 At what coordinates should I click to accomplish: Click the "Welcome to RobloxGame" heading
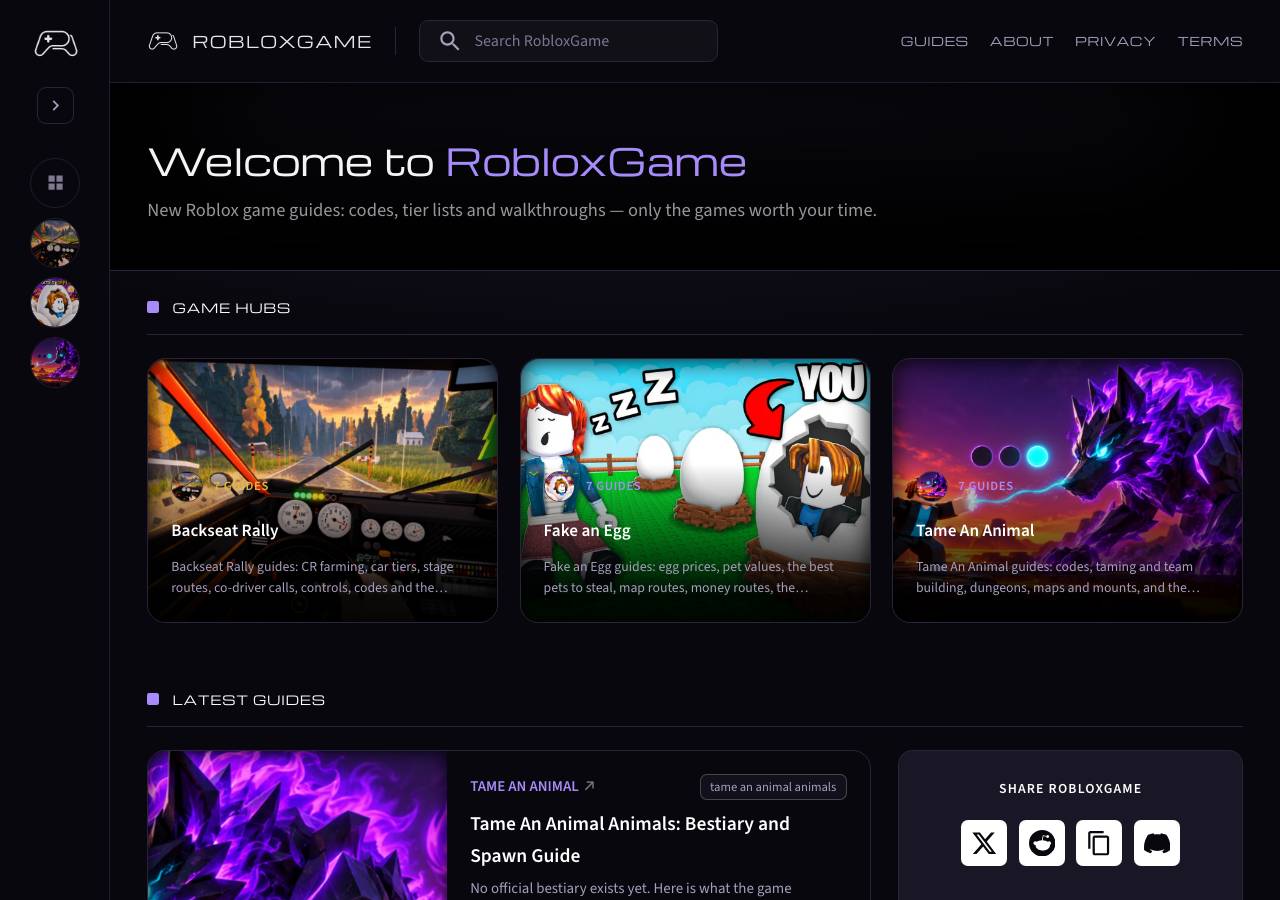[x=447, y=162]
